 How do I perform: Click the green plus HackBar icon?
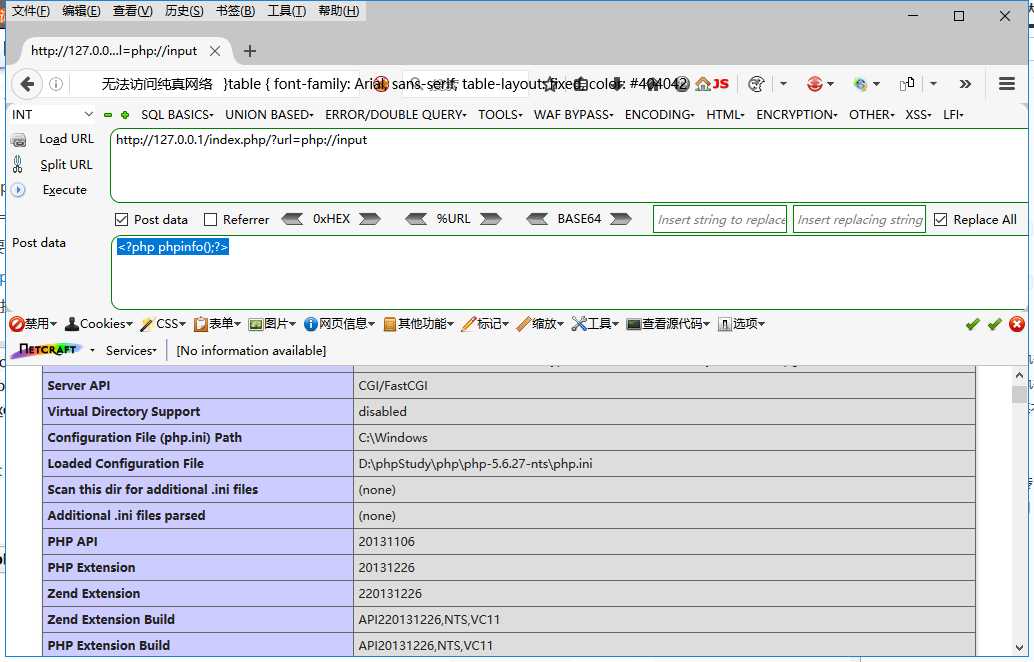click(125, 115)
